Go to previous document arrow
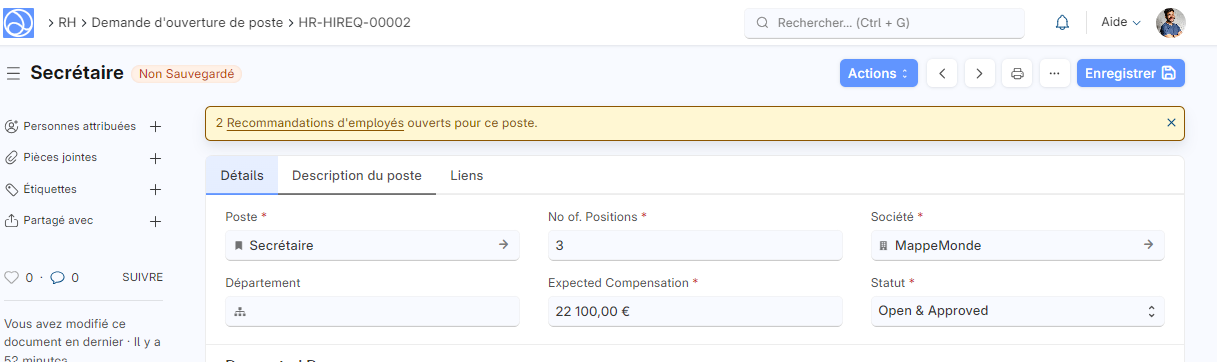The image size is (1217, 362). pyautogui.click(x=942, y=73)
